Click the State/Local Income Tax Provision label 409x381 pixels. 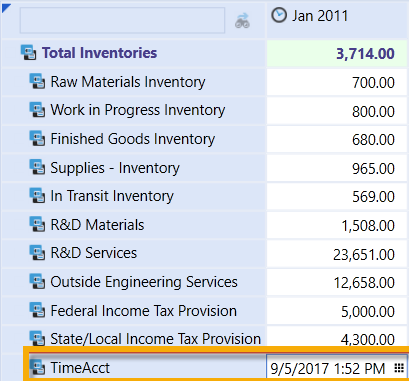pyautogui.click(x=155, y=339)
